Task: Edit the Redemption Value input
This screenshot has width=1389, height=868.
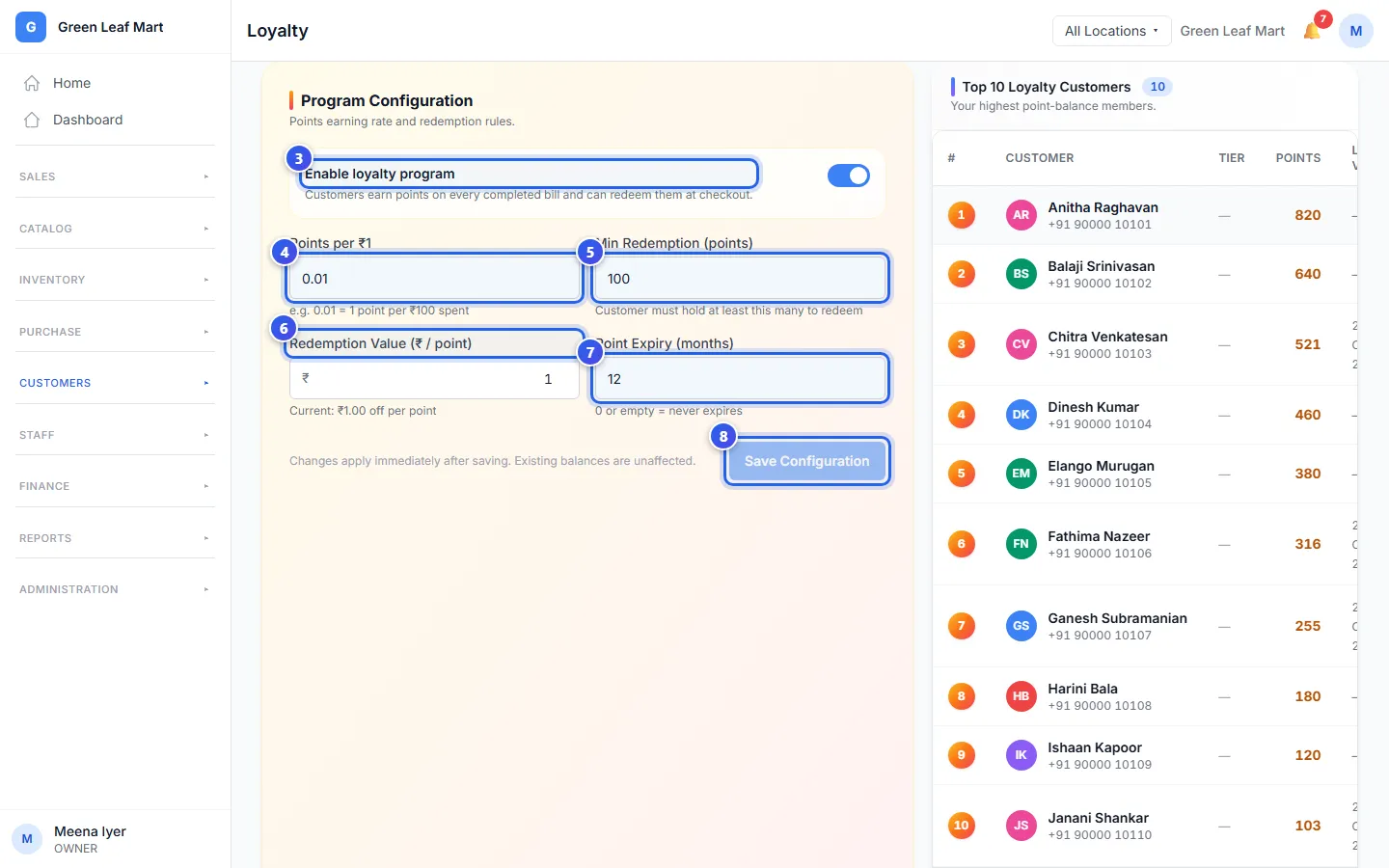Action: [434, 379]
